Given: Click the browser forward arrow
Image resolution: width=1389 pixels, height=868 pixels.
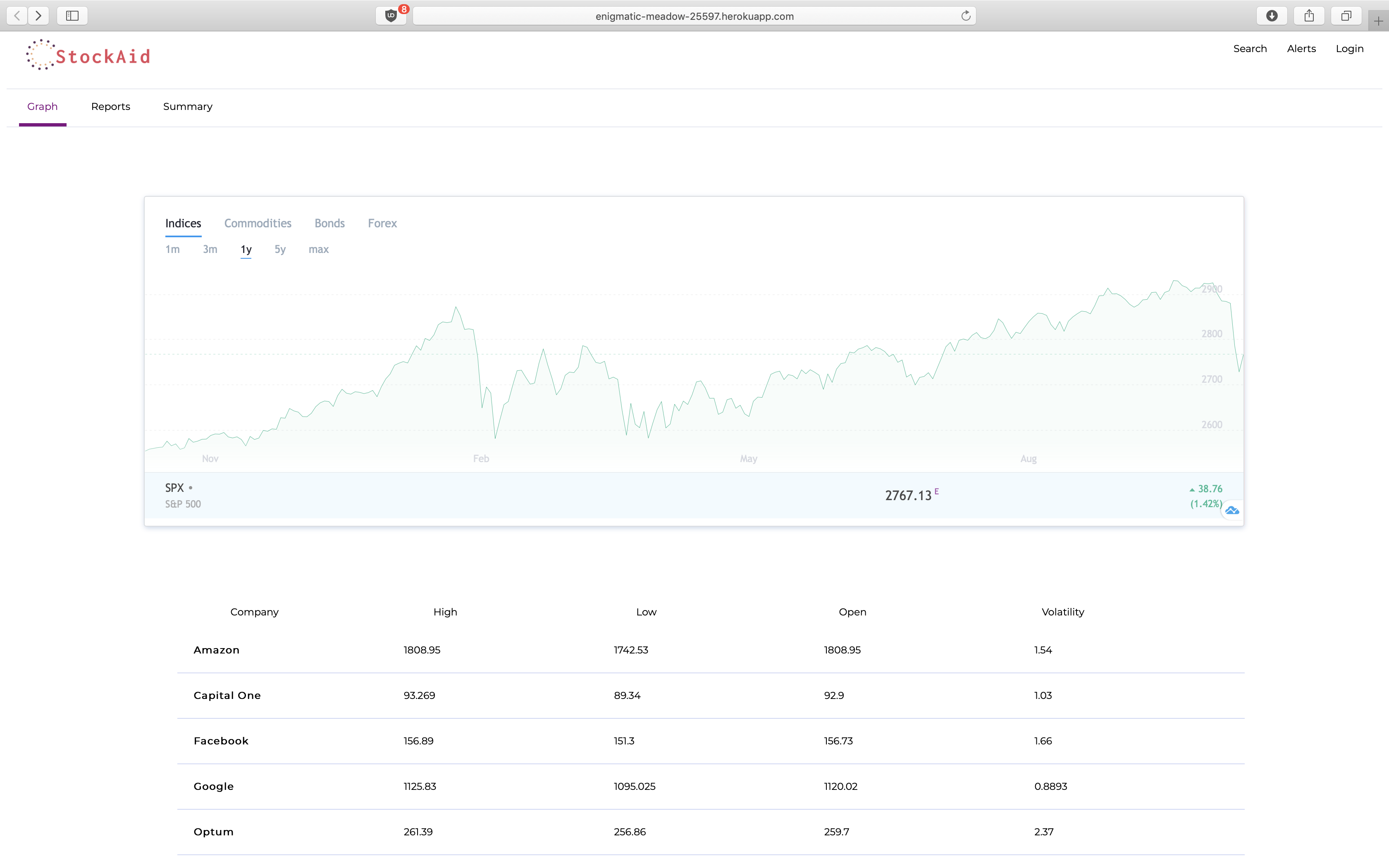Looking at the screenshot, I should tap(38, 16).
